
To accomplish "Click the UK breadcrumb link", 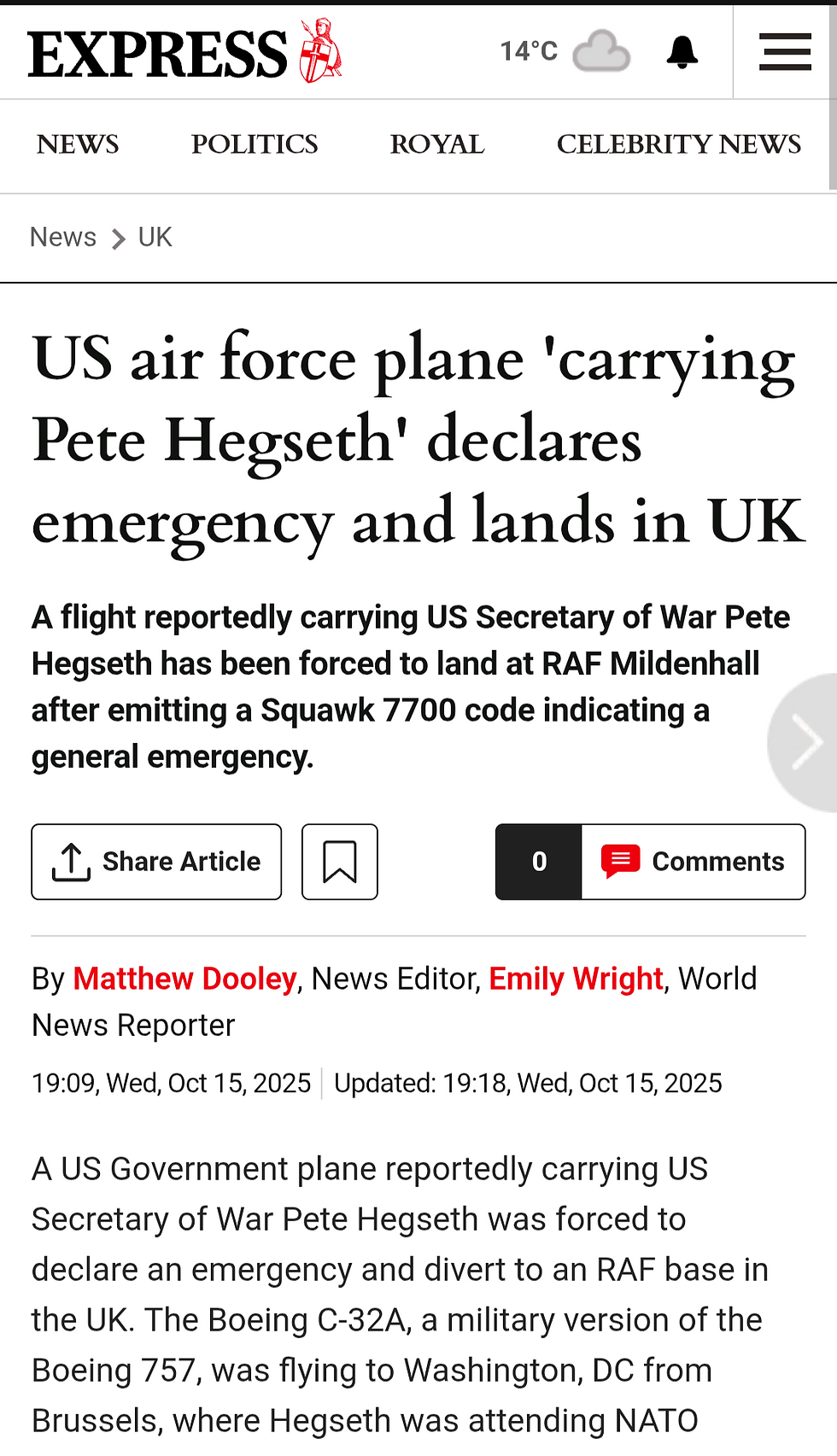I will (x=155, y=237).
